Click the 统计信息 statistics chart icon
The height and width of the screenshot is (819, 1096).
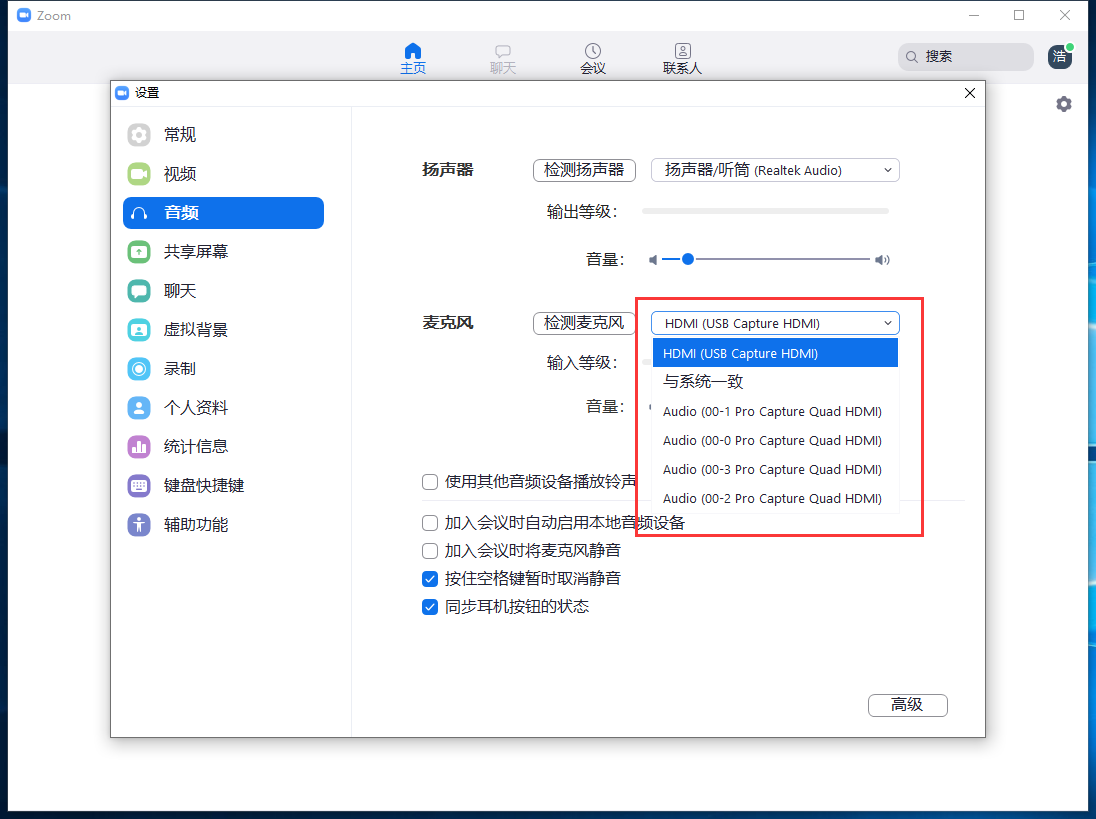point(139,447)
